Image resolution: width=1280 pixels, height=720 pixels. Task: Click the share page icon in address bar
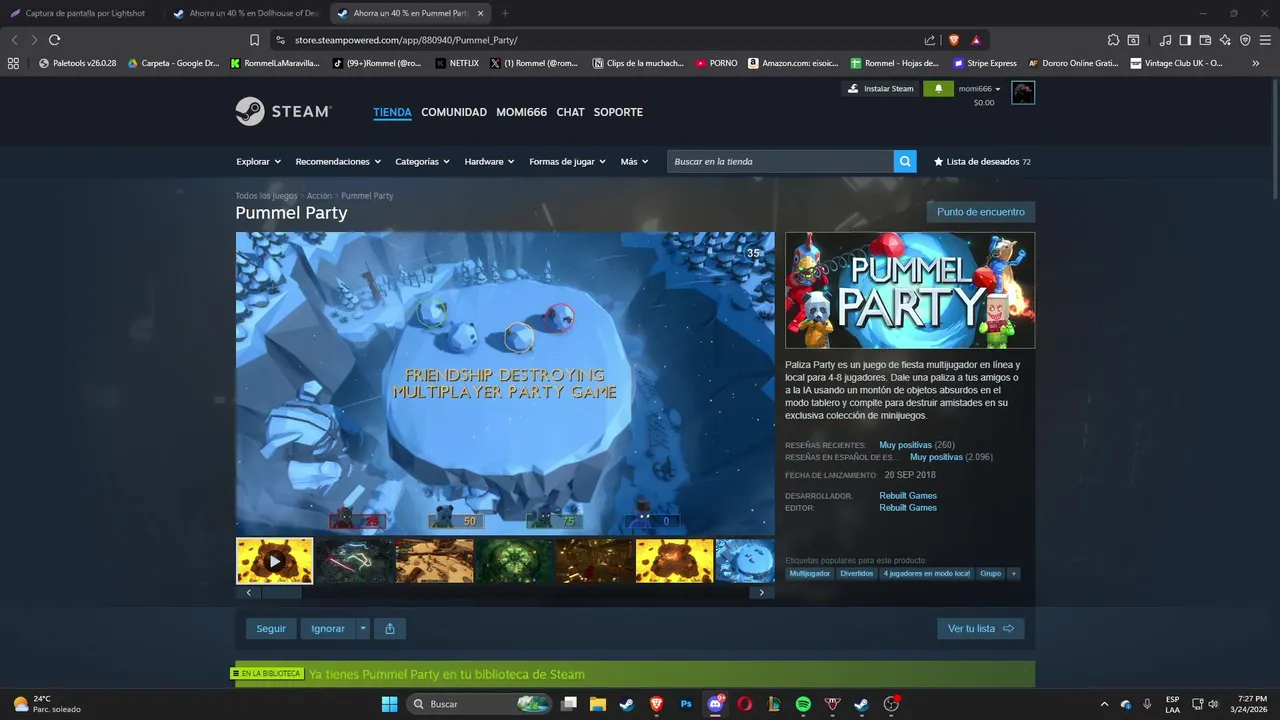point(930,40)
